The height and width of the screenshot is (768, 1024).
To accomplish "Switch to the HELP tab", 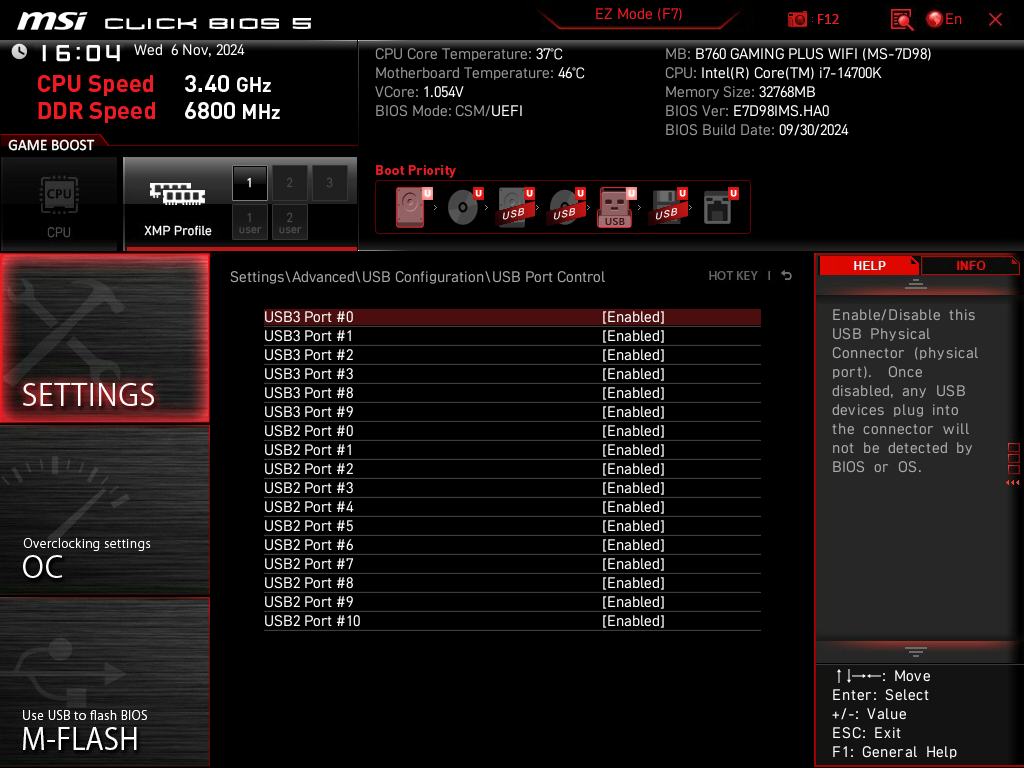I will click(x=869, y=265).
